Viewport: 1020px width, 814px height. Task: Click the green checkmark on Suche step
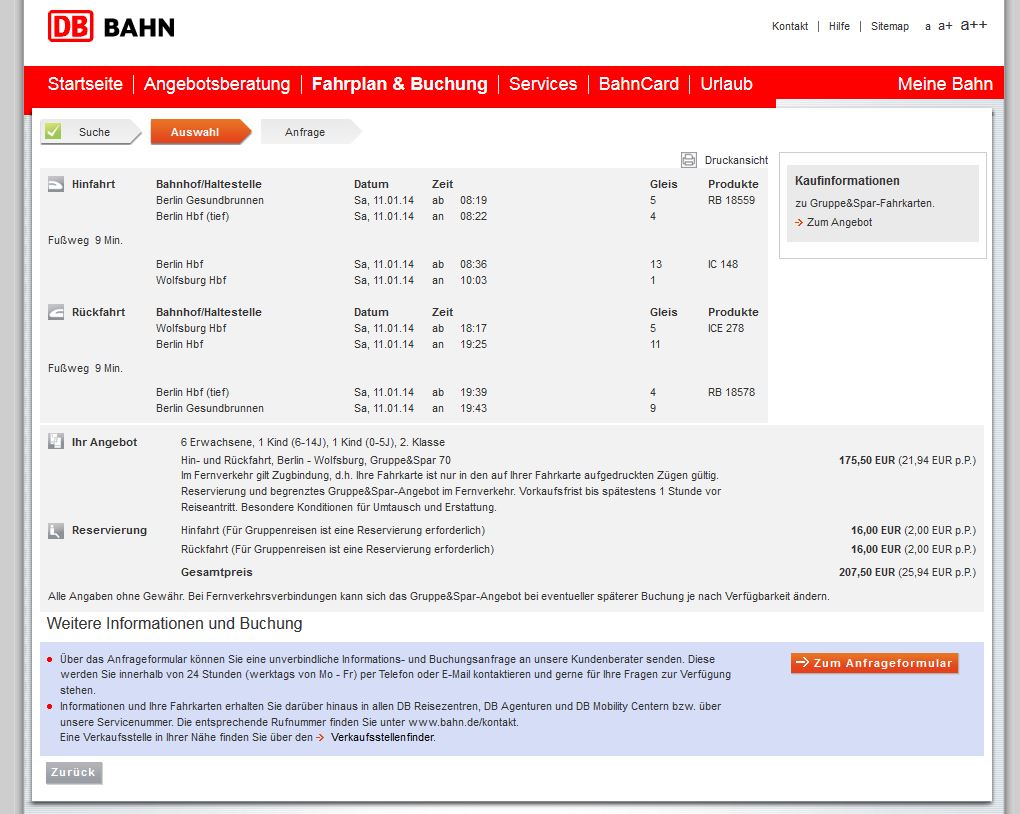[x=53, y=132]
